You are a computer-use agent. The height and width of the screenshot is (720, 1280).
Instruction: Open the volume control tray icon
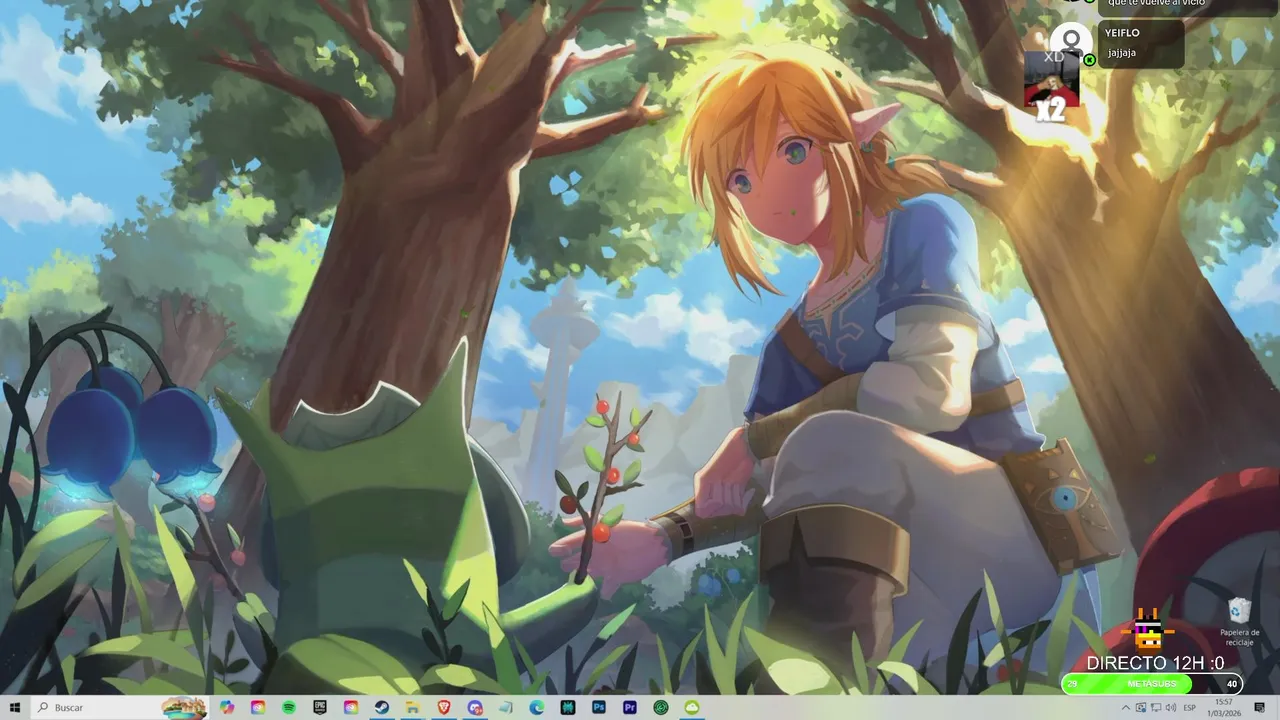pos(1171,707)
